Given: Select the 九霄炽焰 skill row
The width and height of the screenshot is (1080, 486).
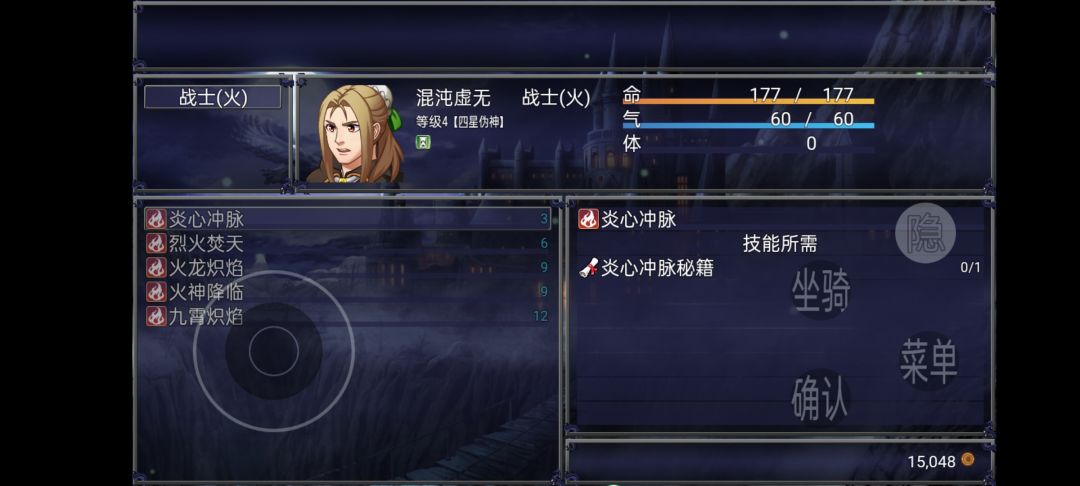Looking at the screenshot, I should pos(348,317).
